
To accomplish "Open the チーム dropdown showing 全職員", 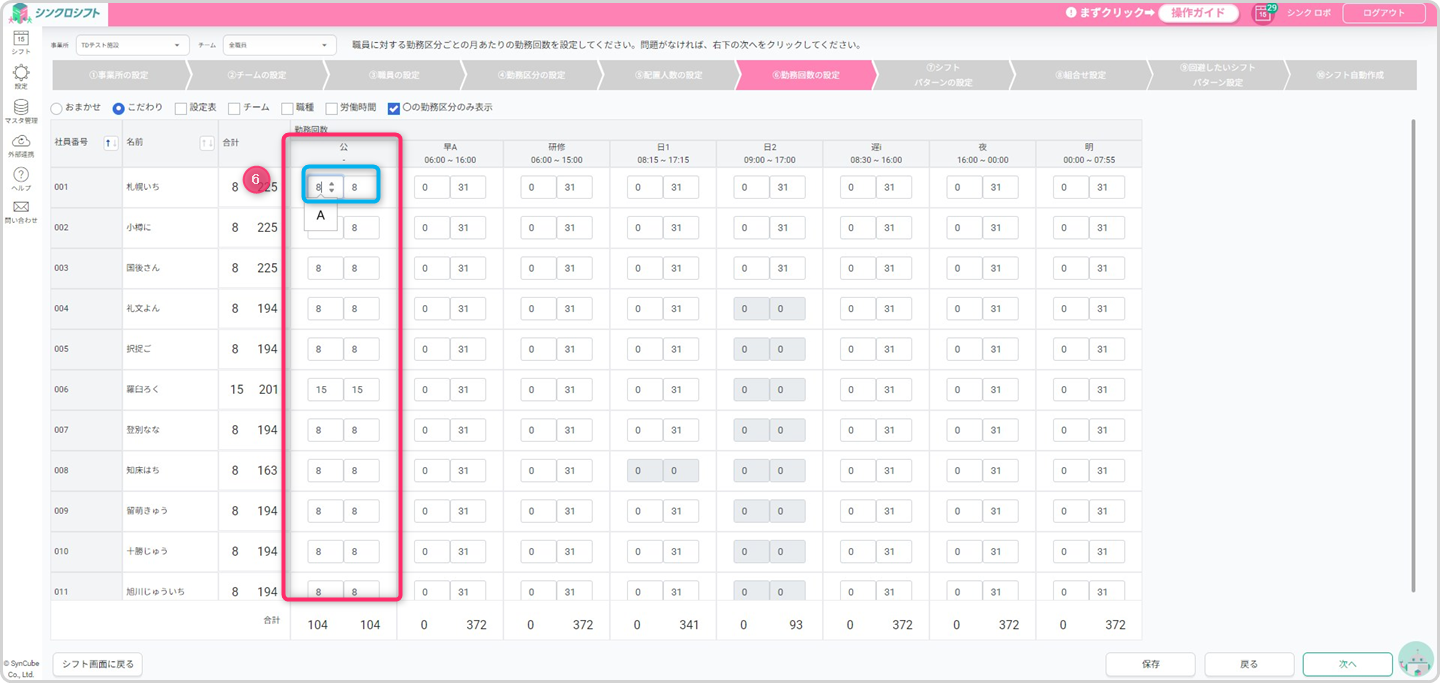I will [x=280, y=45].
